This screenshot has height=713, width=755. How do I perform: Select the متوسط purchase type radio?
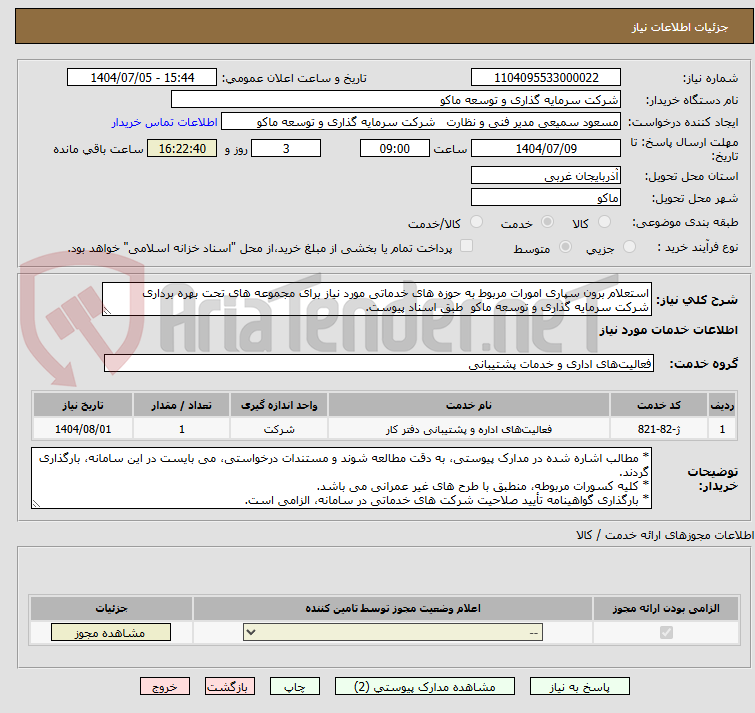(x=565, y=247)
